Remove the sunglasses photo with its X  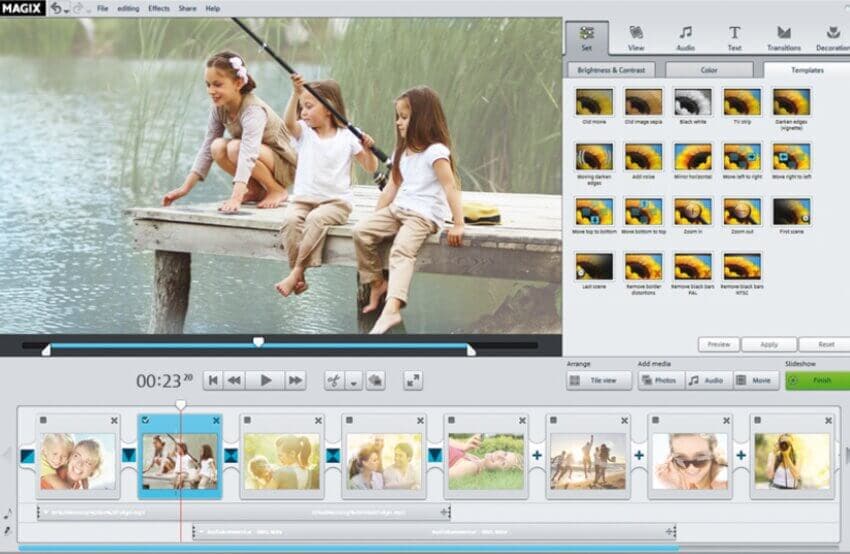click(726, 421)
